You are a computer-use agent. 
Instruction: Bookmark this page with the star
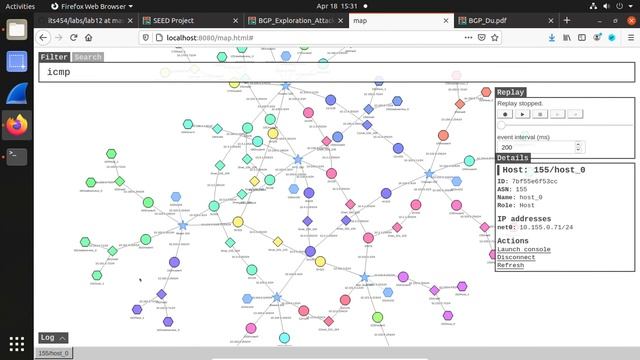click(x=495, y=38)
